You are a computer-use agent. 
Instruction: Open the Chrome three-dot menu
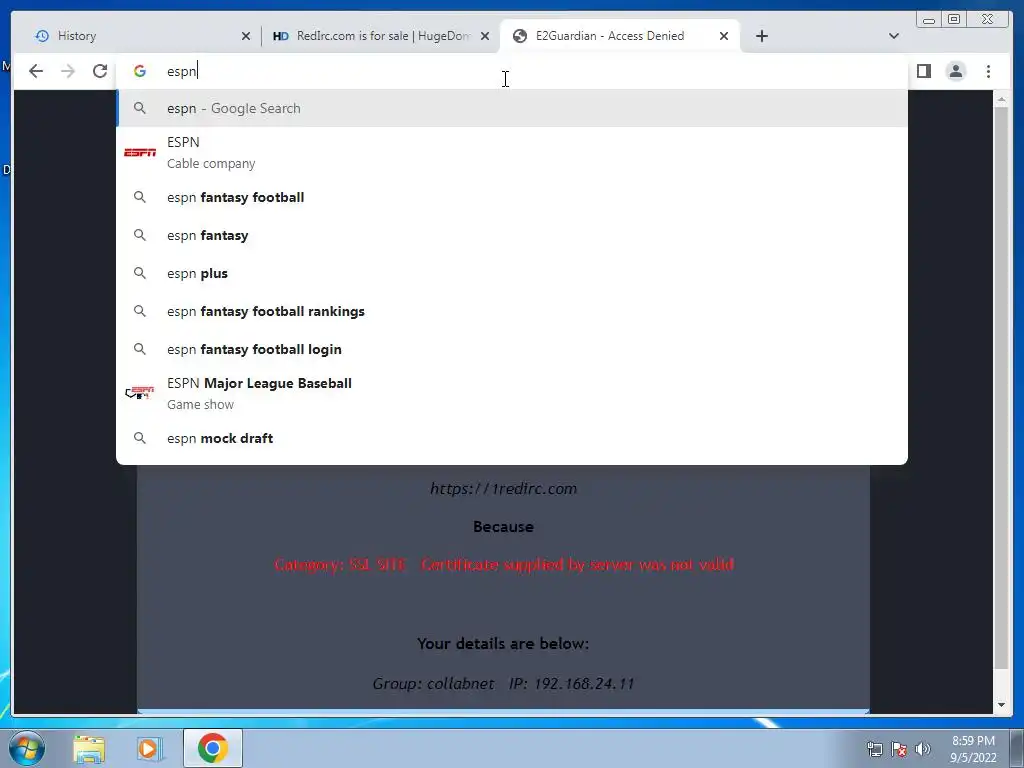(x=988, y=71)
